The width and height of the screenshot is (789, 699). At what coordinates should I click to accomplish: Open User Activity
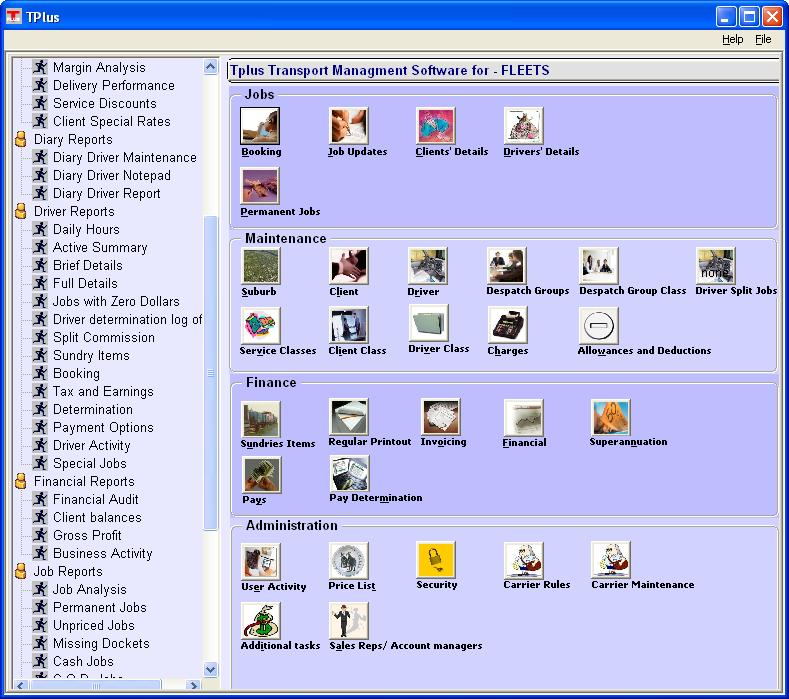point(261,561)
